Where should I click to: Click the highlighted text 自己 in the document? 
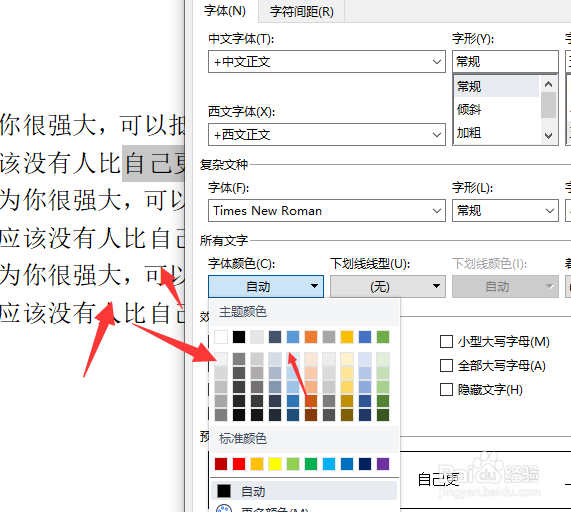148,163
